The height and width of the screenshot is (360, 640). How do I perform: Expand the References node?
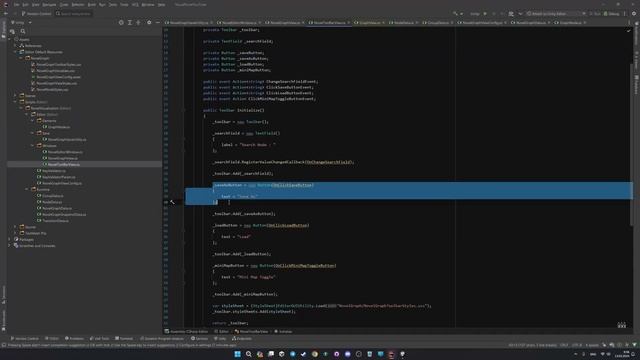[16, 46]
